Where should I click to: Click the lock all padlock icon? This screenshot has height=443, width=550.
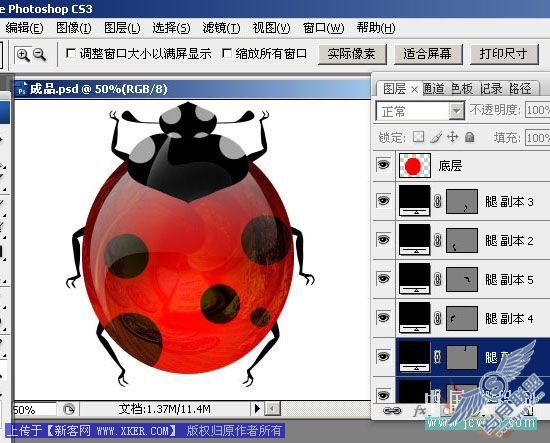point(470,137)
